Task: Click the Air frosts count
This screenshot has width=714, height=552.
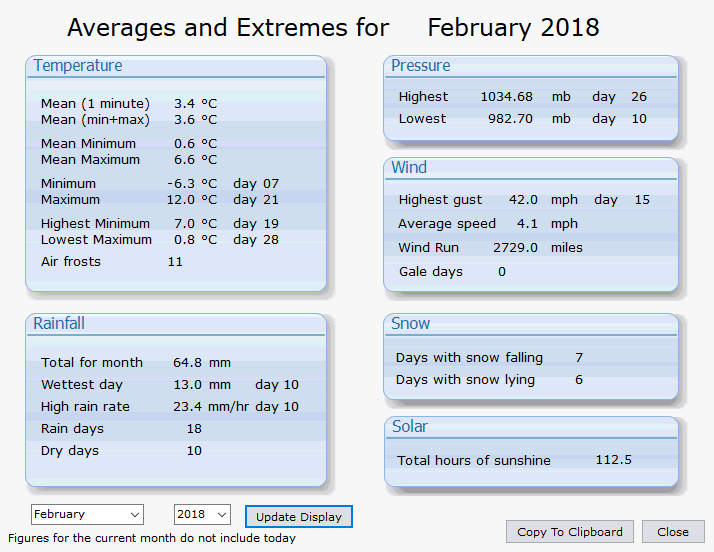Action: coord(175,262)
